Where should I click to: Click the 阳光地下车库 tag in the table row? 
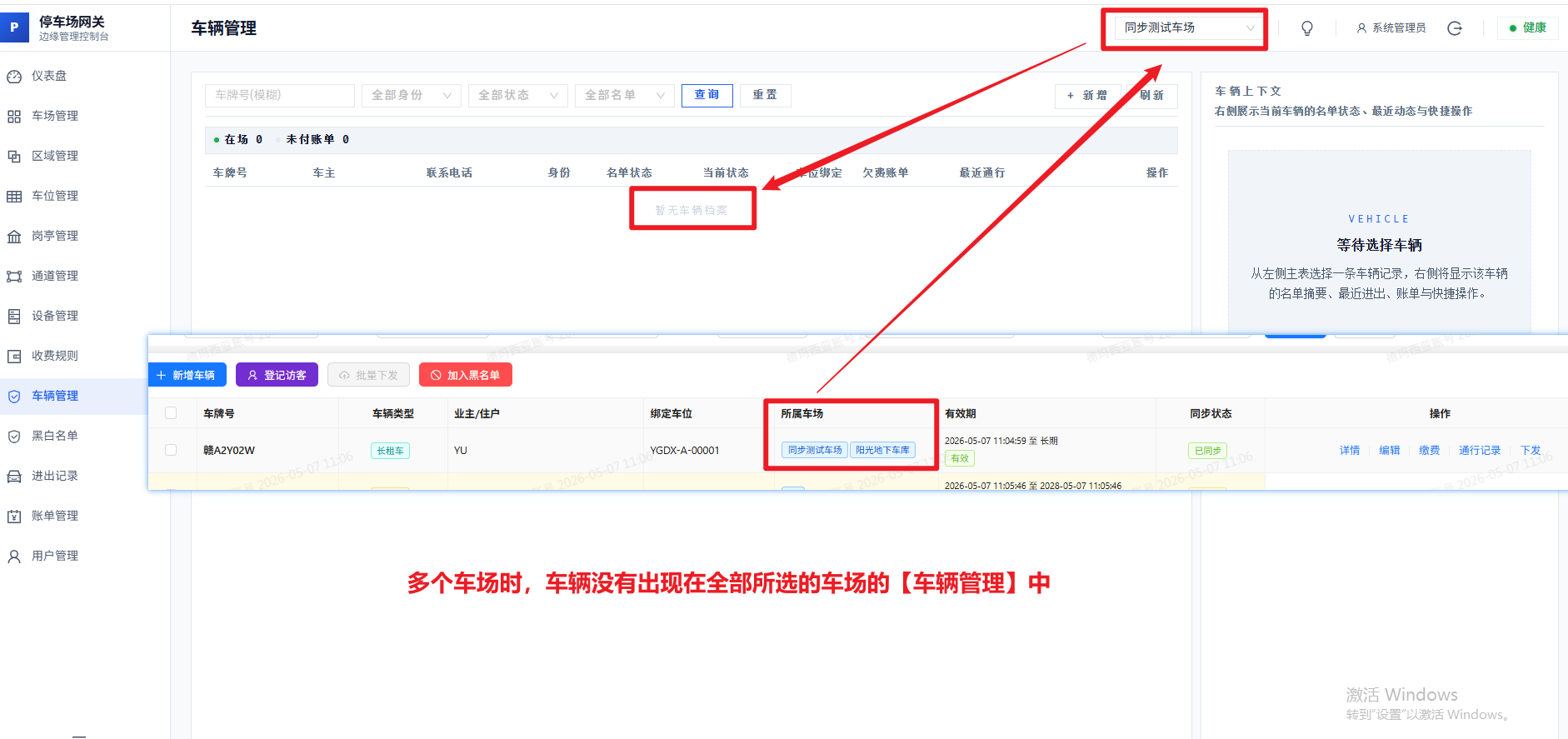coord(882,450)
